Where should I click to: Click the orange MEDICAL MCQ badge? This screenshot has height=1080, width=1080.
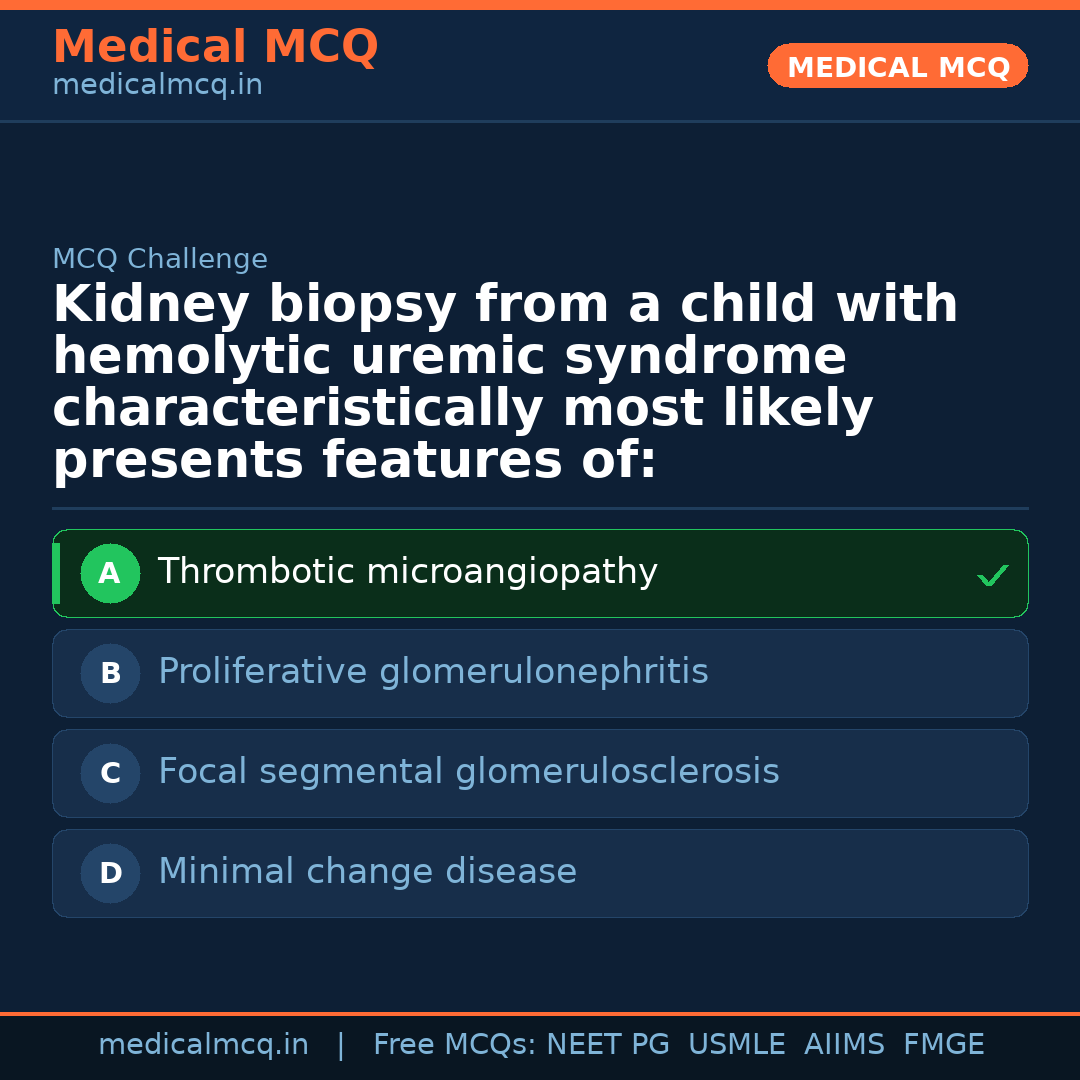click(897, 66)
